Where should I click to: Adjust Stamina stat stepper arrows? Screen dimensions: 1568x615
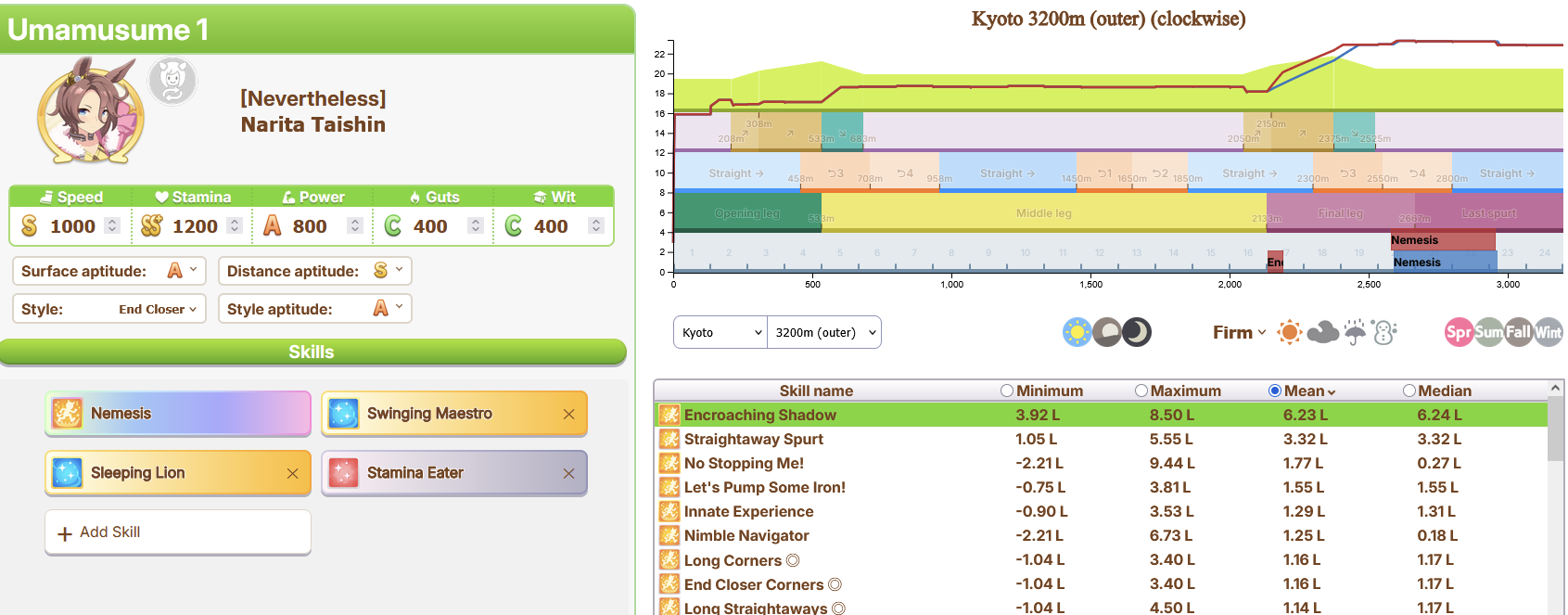pyautogui.click(x=235, y=225)
